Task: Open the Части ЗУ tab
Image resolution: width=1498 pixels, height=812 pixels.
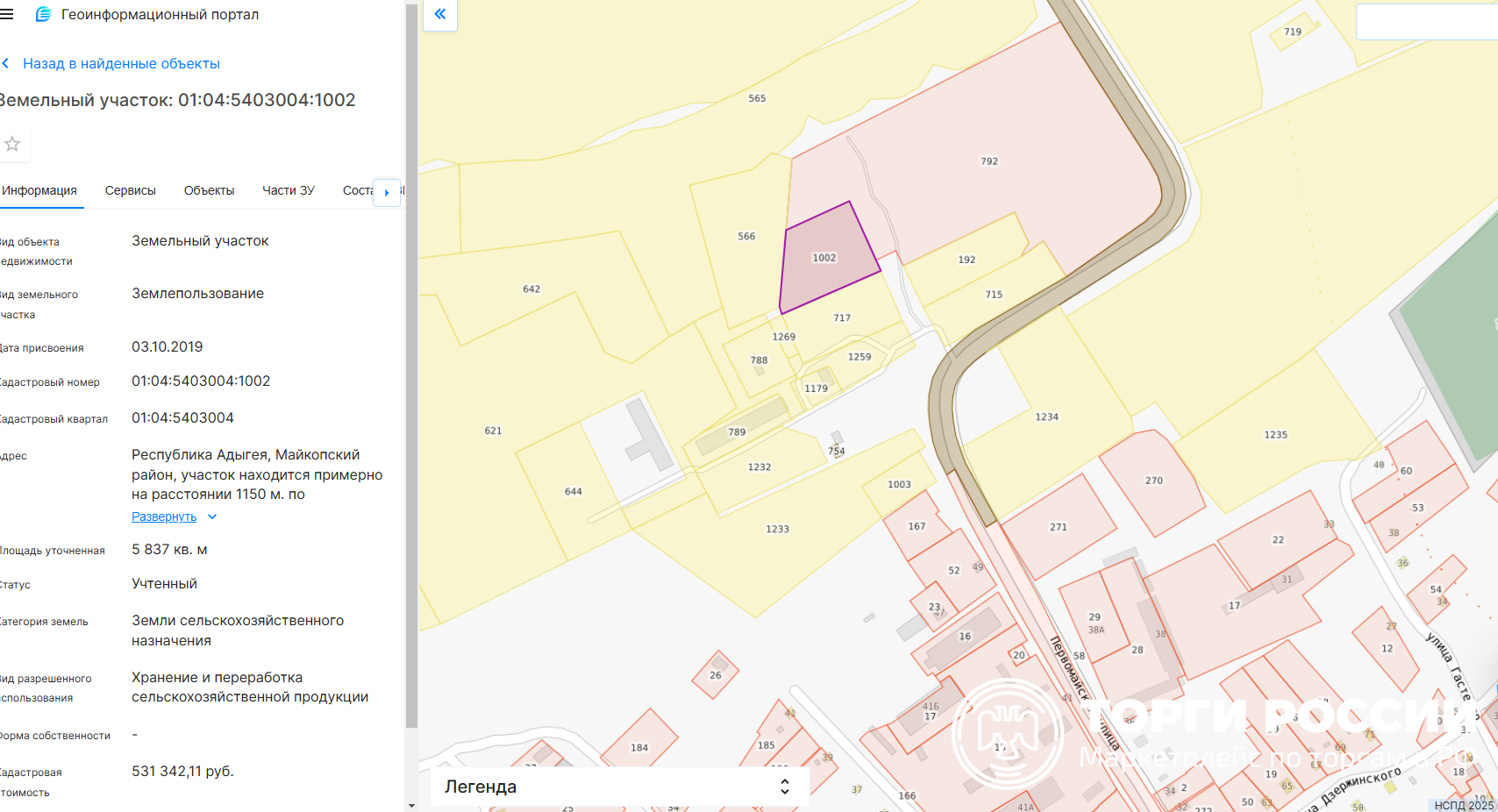Action: [x=288, y=190]
